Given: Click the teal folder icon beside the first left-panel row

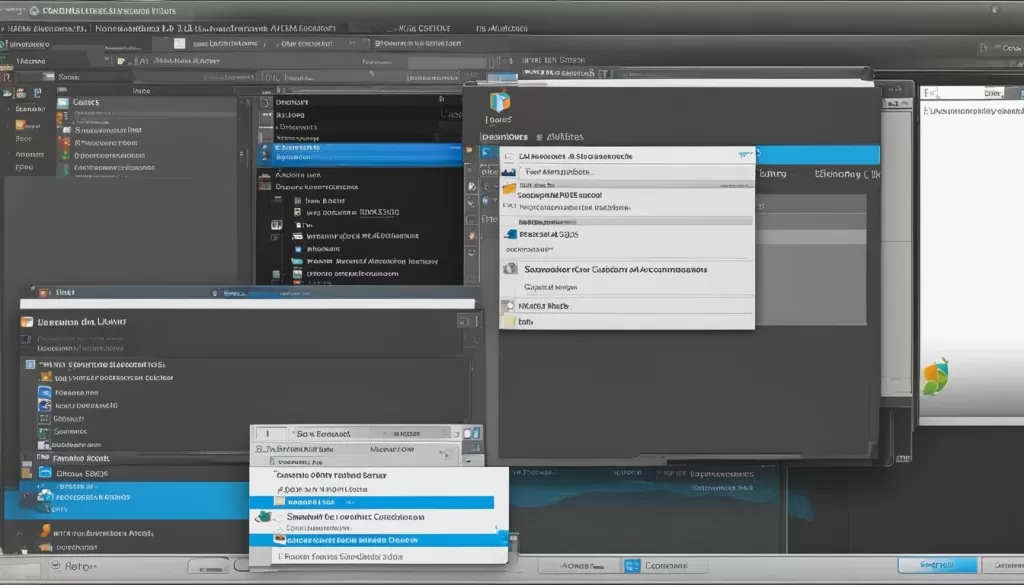Looking at the screenshot, I should point(63,103).
